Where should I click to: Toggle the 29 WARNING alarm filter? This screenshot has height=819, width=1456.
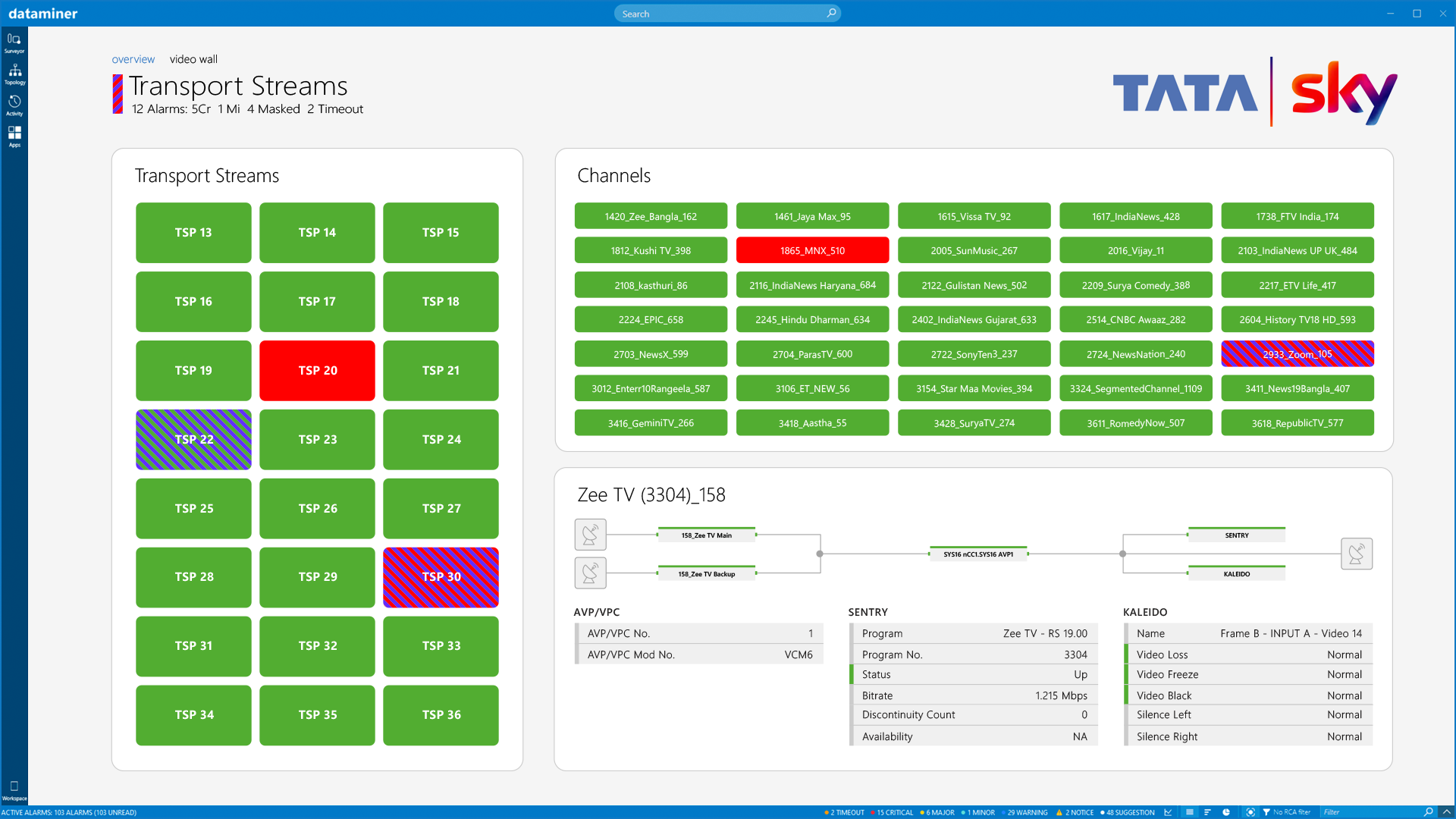[x=1025, y=812]
